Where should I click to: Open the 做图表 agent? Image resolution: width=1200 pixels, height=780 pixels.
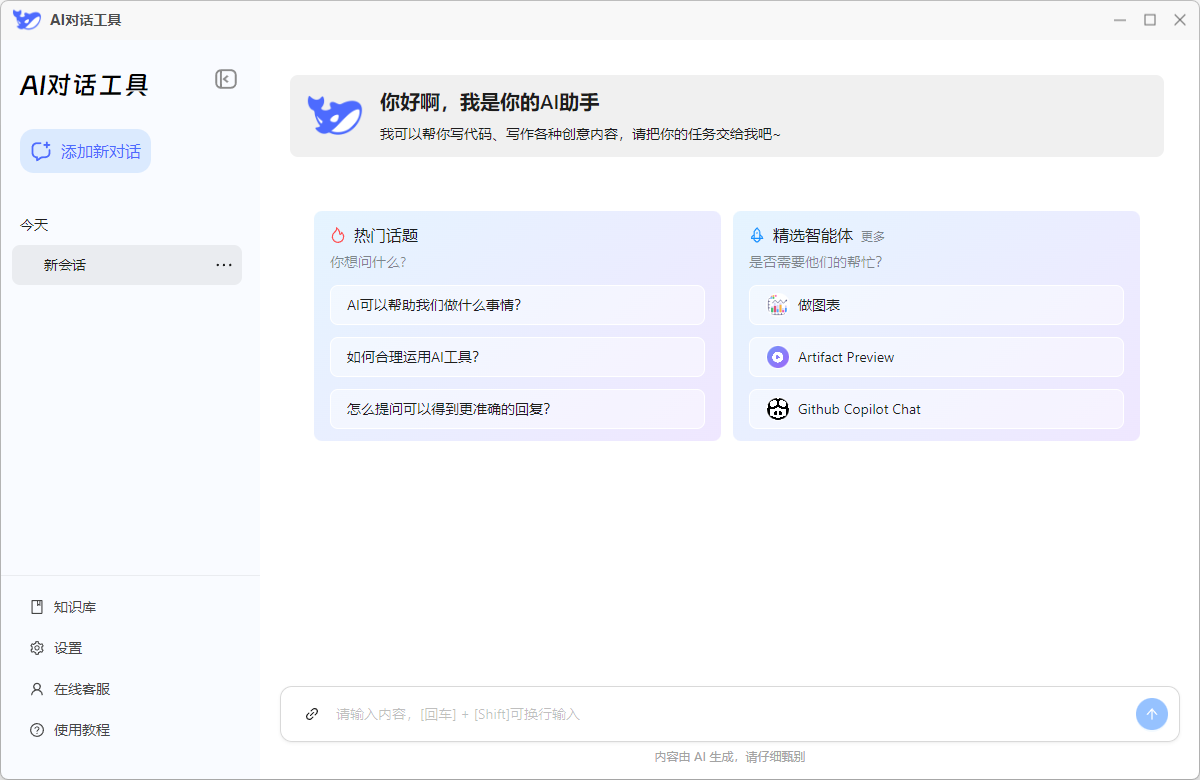pos(936,305)
